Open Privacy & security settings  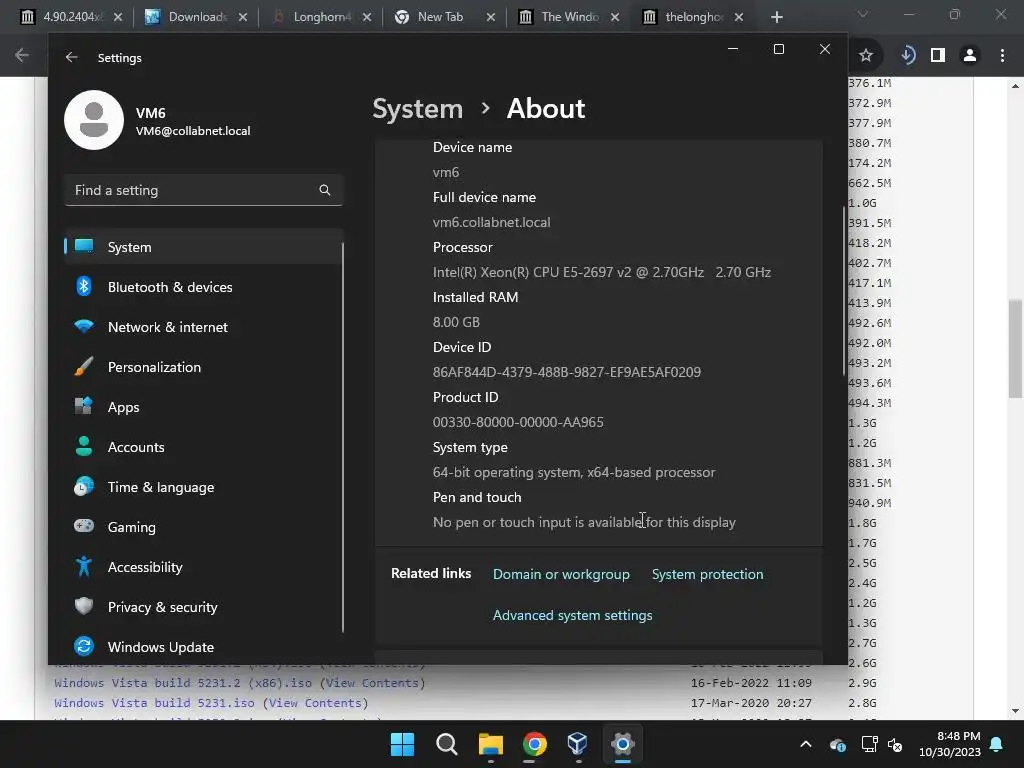(x=203, y=607)
